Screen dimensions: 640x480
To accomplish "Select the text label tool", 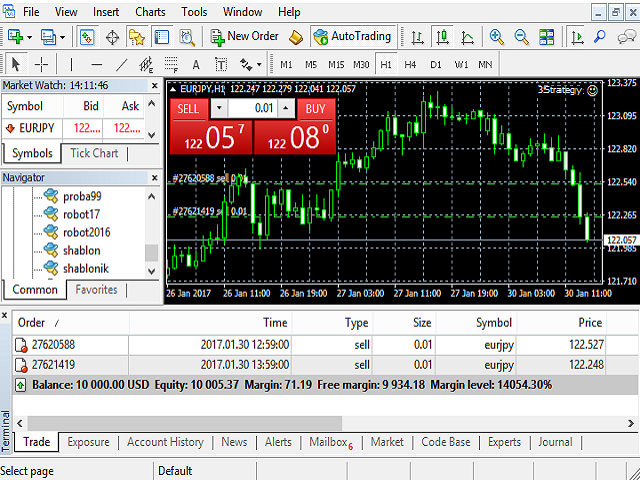I will coord(221,64).
